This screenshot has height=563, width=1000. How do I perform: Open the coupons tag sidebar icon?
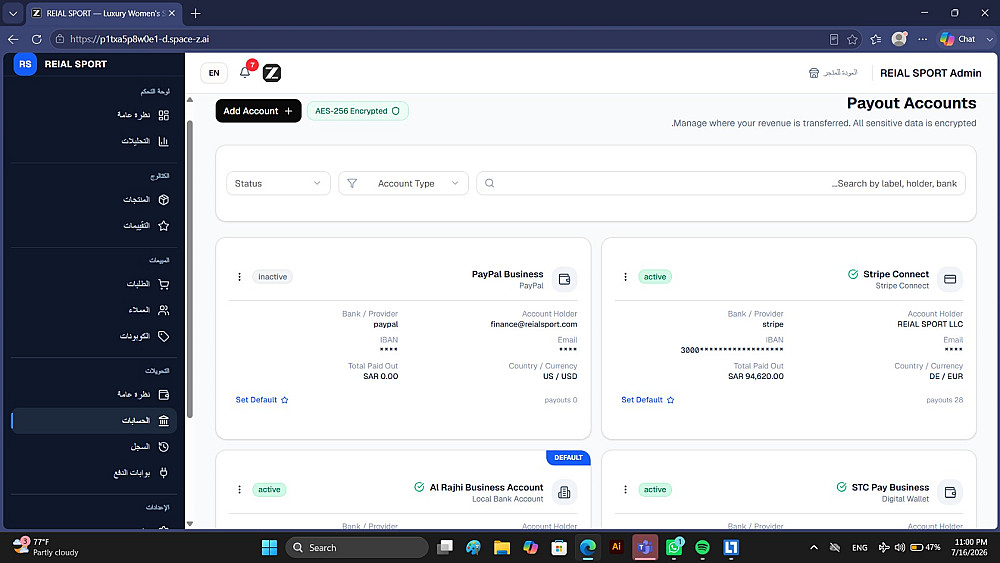(x=163, y=336)
